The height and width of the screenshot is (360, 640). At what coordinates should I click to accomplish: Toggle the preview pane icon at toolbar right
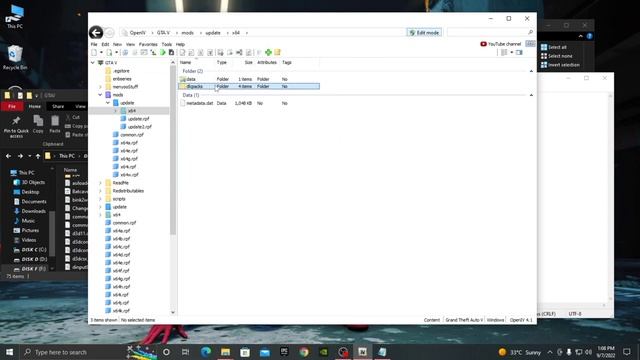(x=519, y=53)
